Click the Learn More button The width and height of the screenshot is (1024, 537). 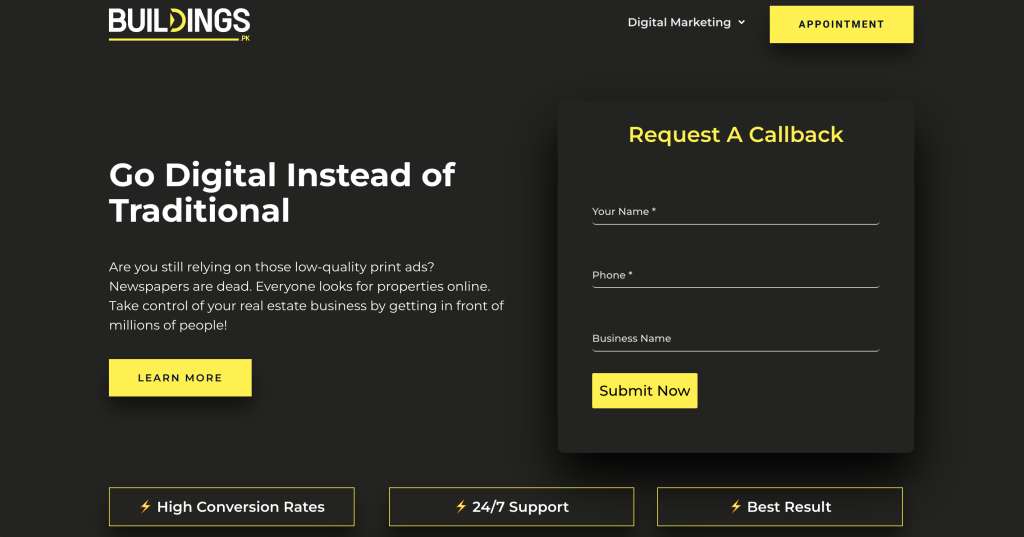180,378
